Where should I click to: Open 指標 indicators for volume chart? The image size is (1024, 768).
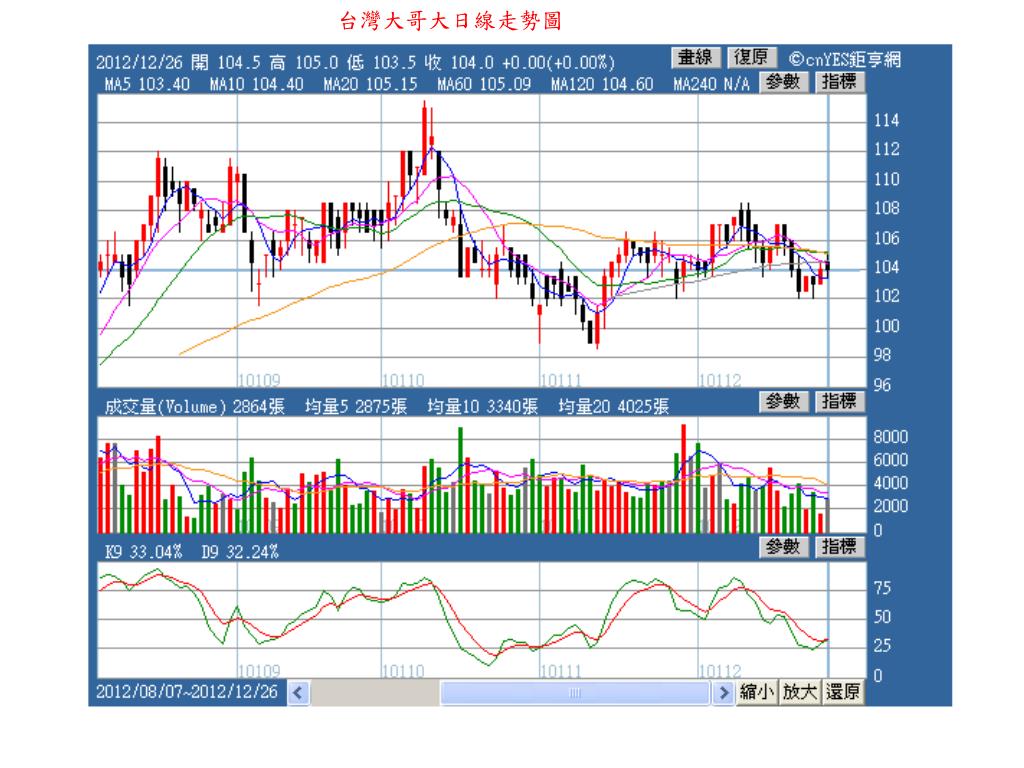[840, 402]
